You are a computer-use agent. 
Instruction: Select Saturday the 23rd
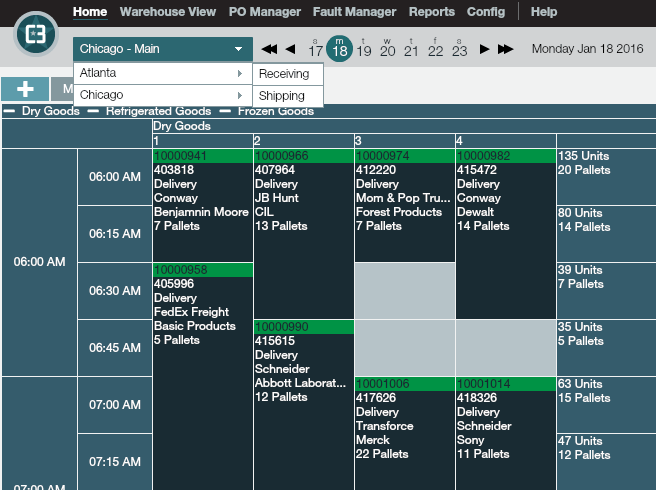[x=459, y=48]
